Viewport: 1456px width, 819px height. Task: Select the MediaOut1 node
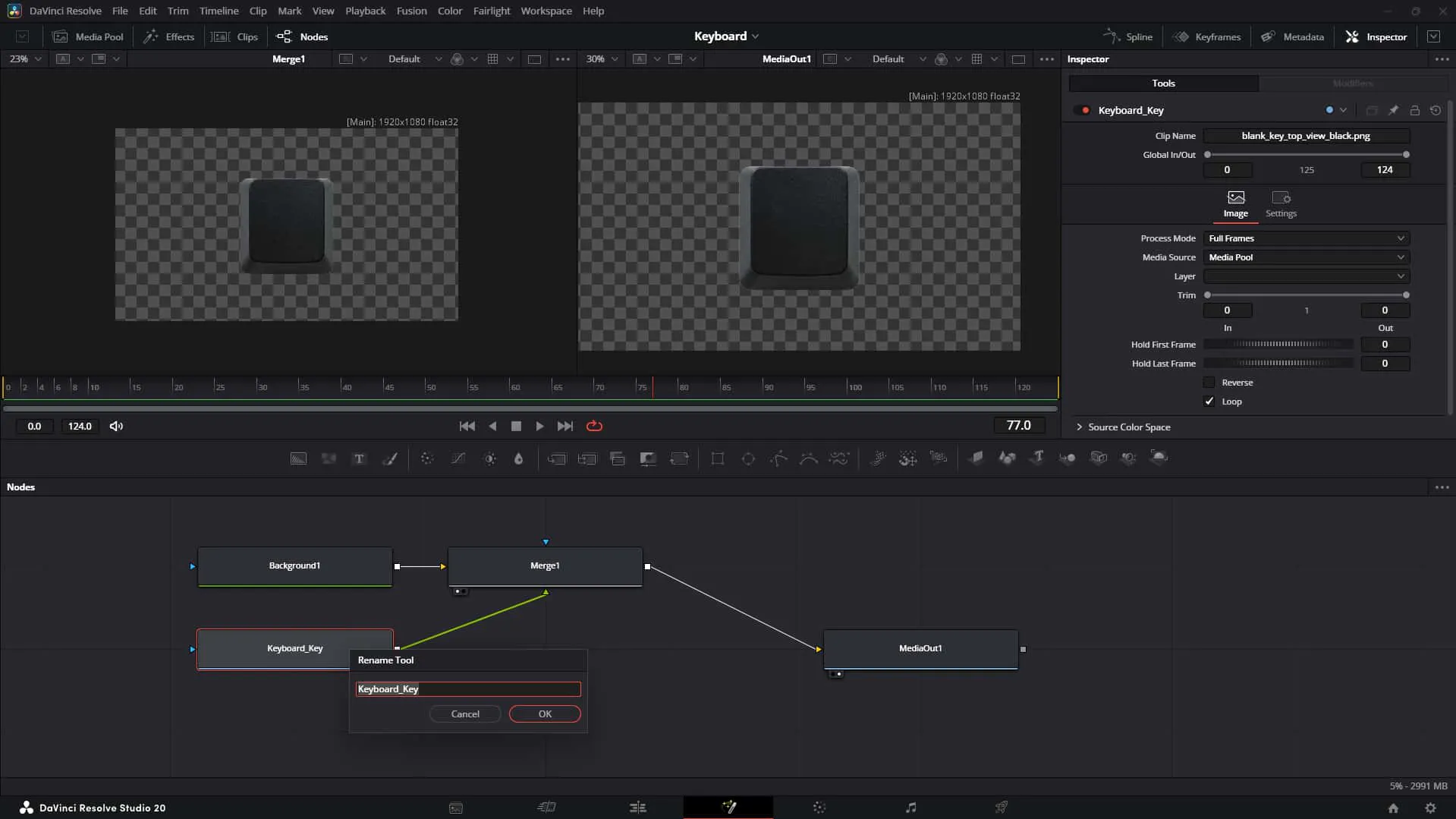920,649
